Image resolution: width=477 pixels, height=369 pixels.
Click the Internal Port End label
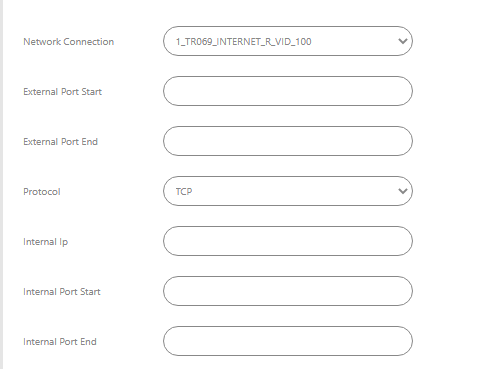(x=60, y=342)
